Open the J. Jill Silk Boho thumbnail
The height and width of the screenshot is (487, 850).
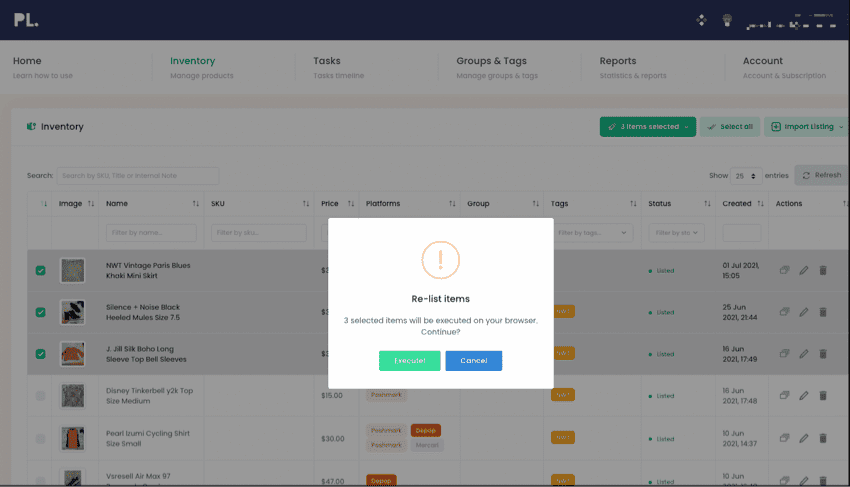[x=72, y=354]
